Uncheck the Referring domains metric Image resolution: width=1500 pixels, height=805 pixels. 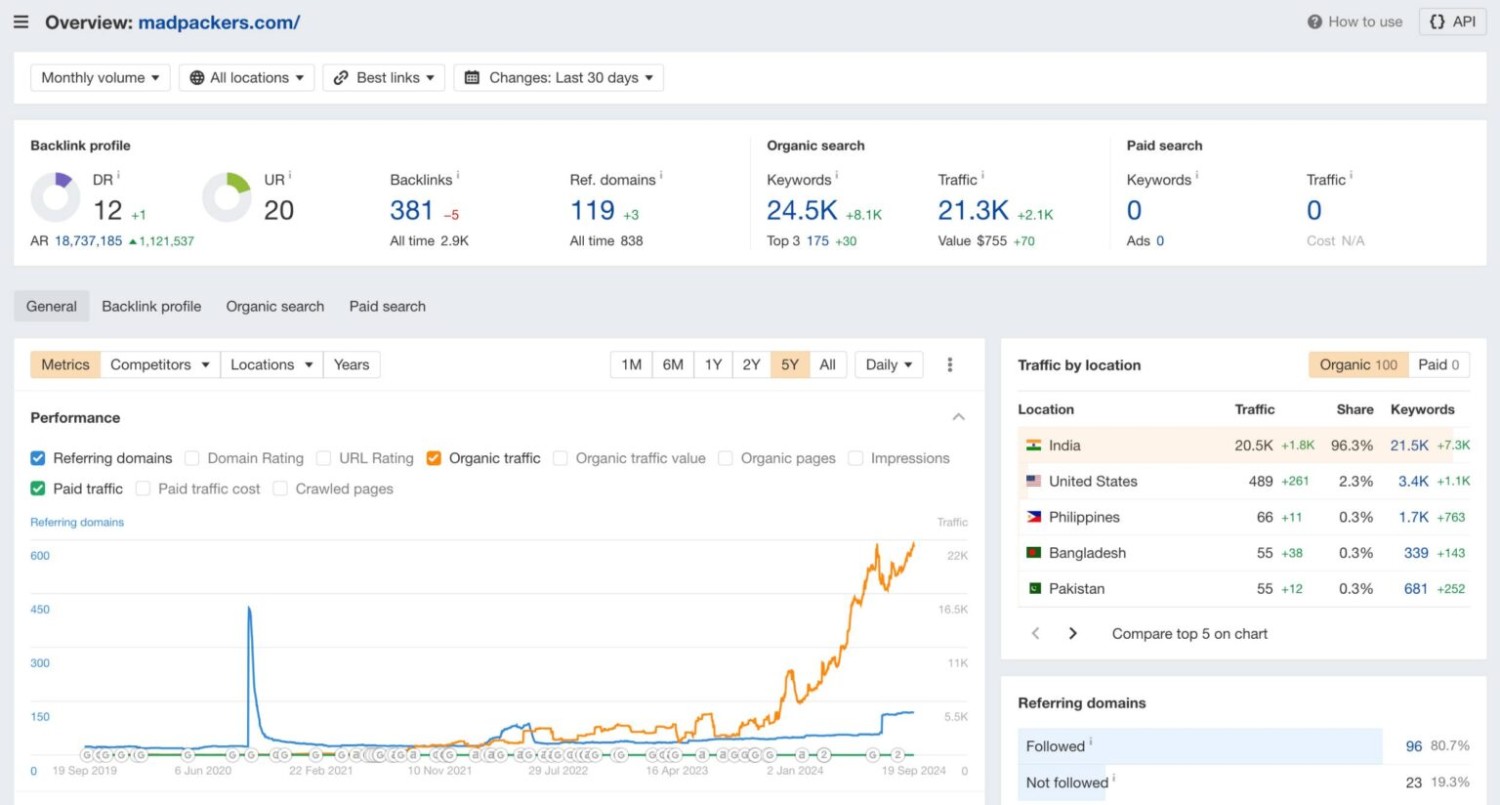37,458
